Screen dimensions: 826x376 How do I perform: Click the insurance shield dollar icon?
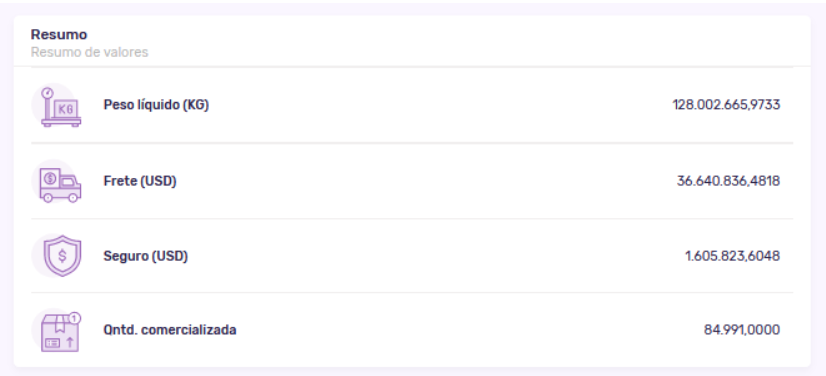click(x=63, y=256)
